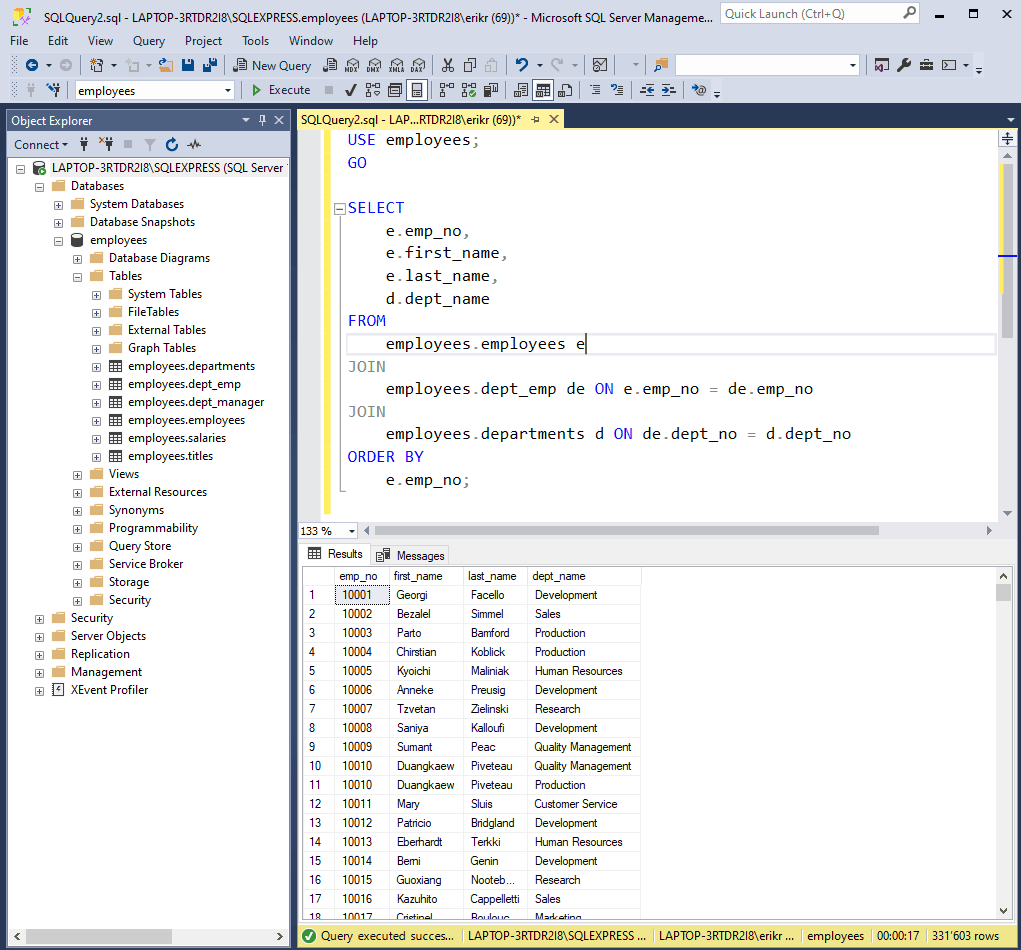The image size is (1021, 950).
Task: Switch output to Results to Text
Action: click(x=521, y=90)
